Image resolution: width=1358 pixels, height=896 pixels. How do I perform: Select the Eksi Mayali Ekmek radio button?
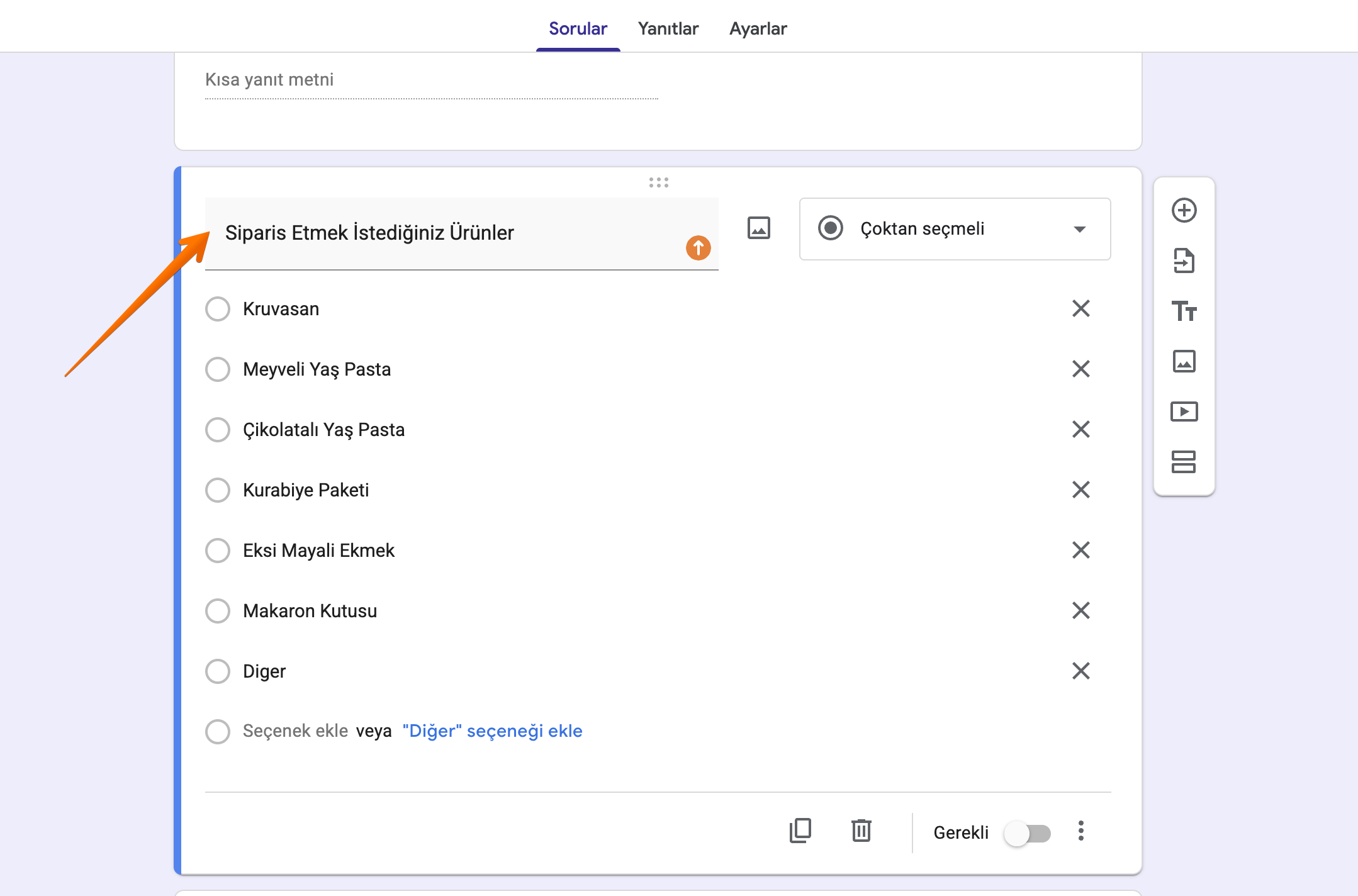(x=218, y=551)
